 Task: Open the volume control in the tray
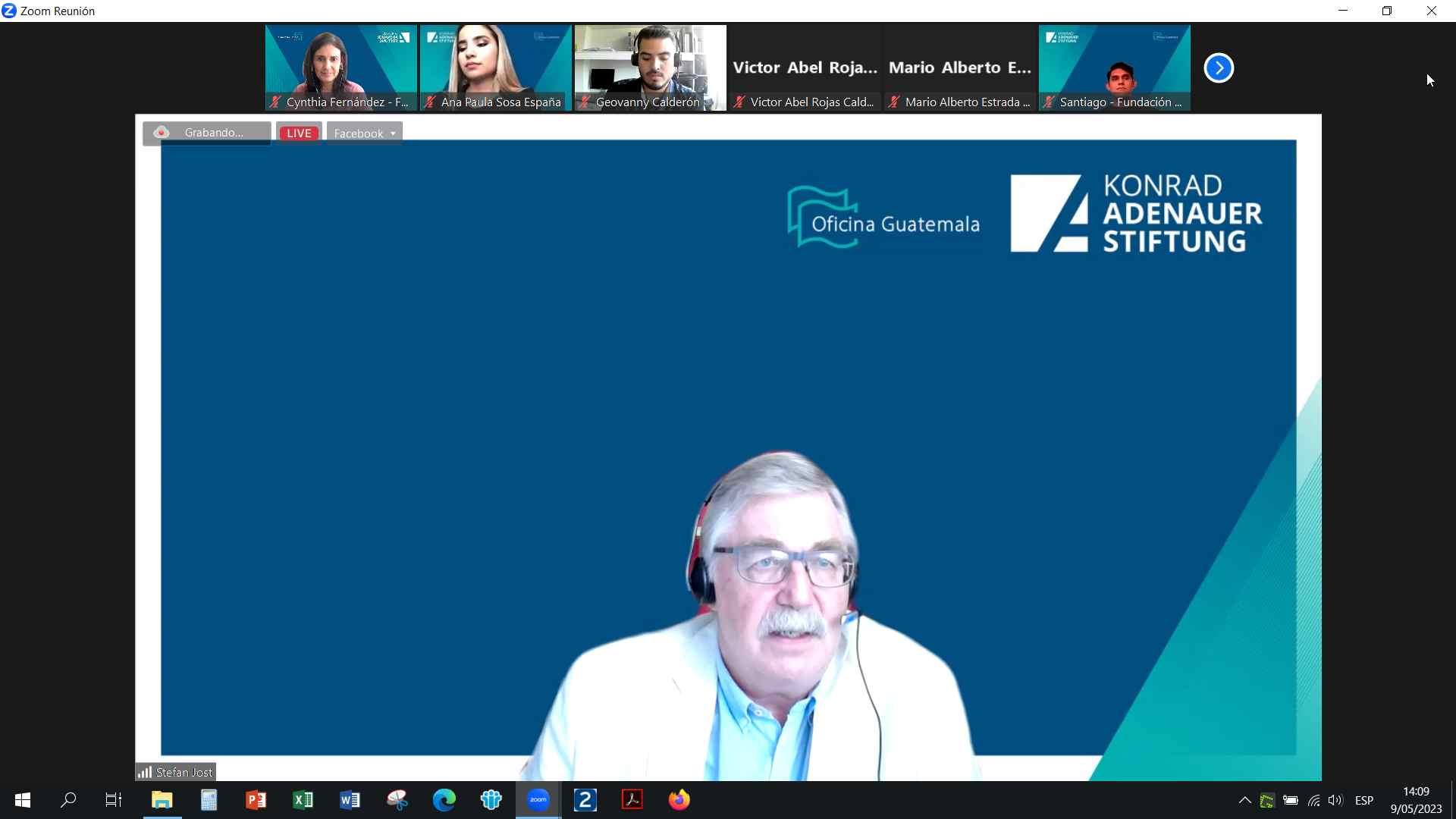click(1335, 800)
